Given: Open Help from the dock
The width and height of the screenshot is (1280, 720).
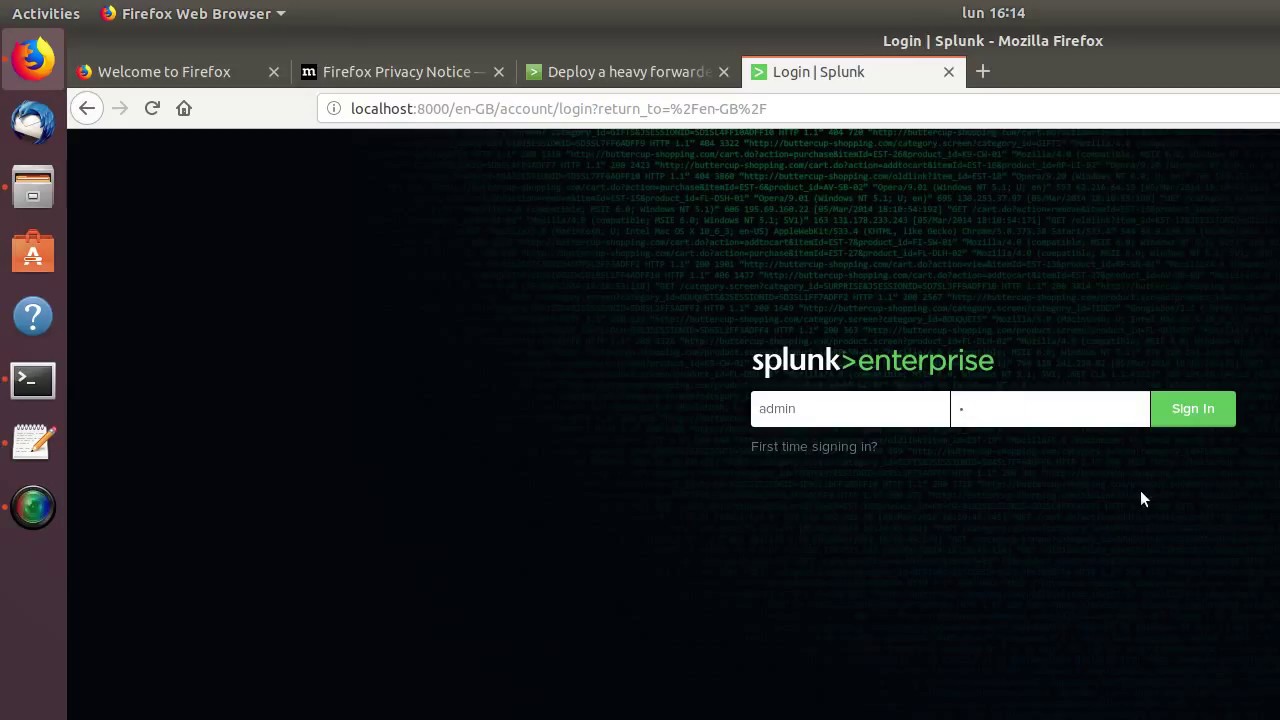Looking at the screenshot, I should (x=33, y=316).
